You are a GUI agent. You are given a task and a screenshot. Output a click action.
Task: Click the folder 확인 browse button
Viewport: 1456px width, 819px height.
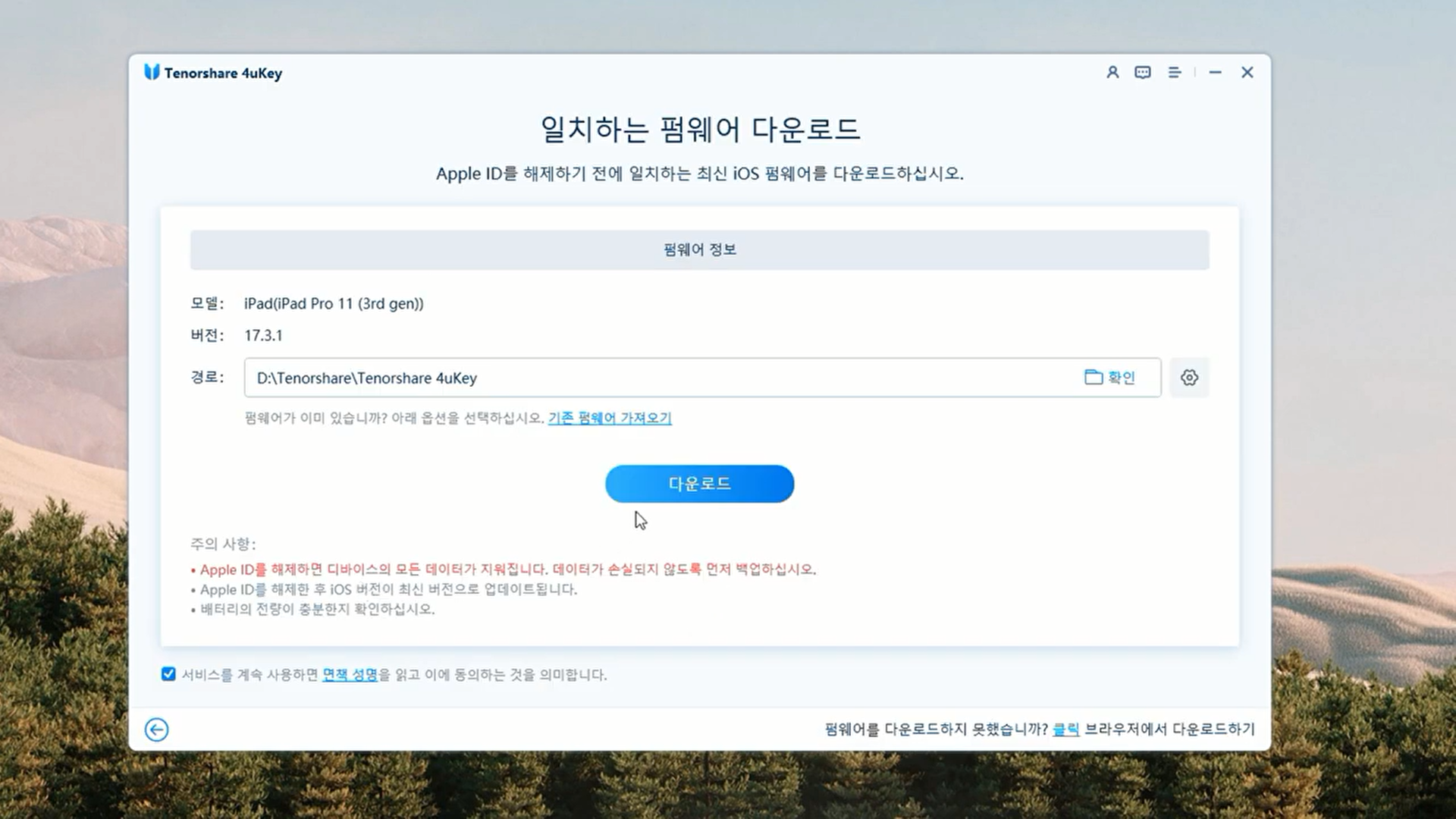click(1110, 378)
